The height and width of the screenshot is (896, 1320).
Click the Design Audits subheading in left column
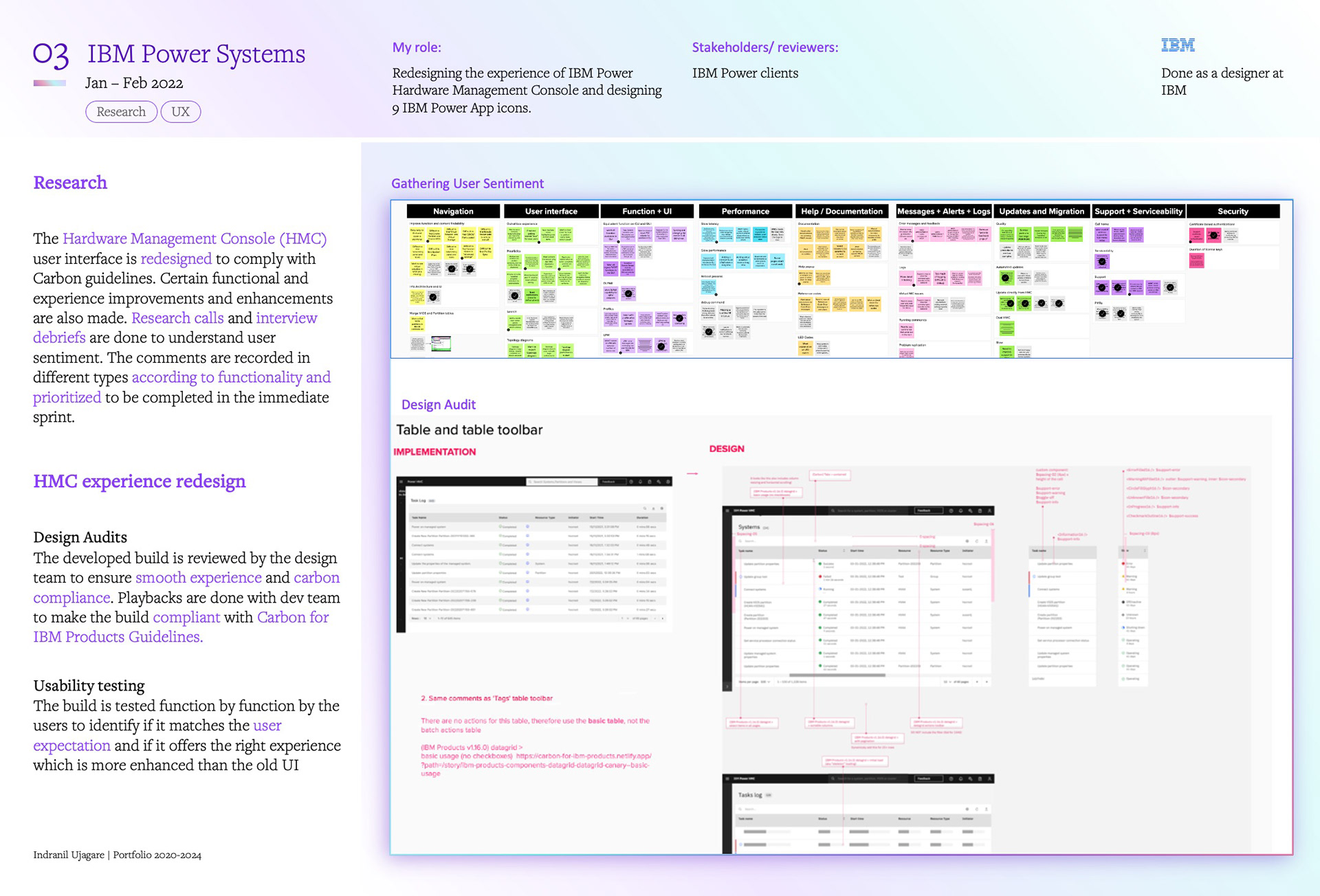[x=80, y=537]
